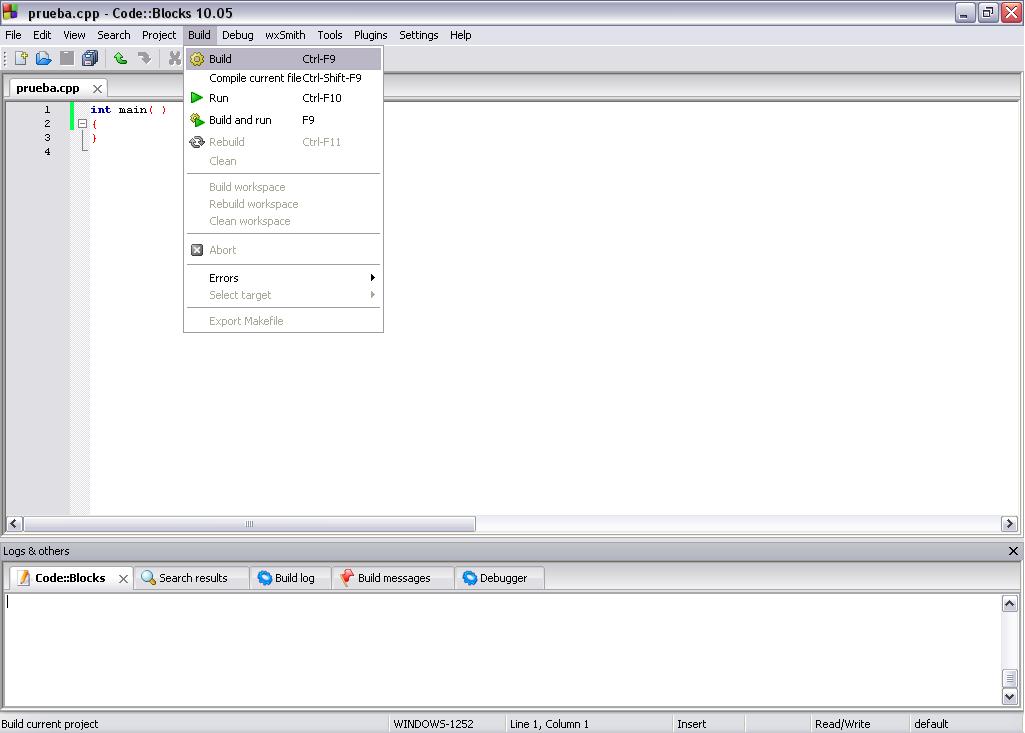This screenshot has height=733, width=1025.
Task: Click the Save all files toolbar icon
Action: click(x=90, y=58)
